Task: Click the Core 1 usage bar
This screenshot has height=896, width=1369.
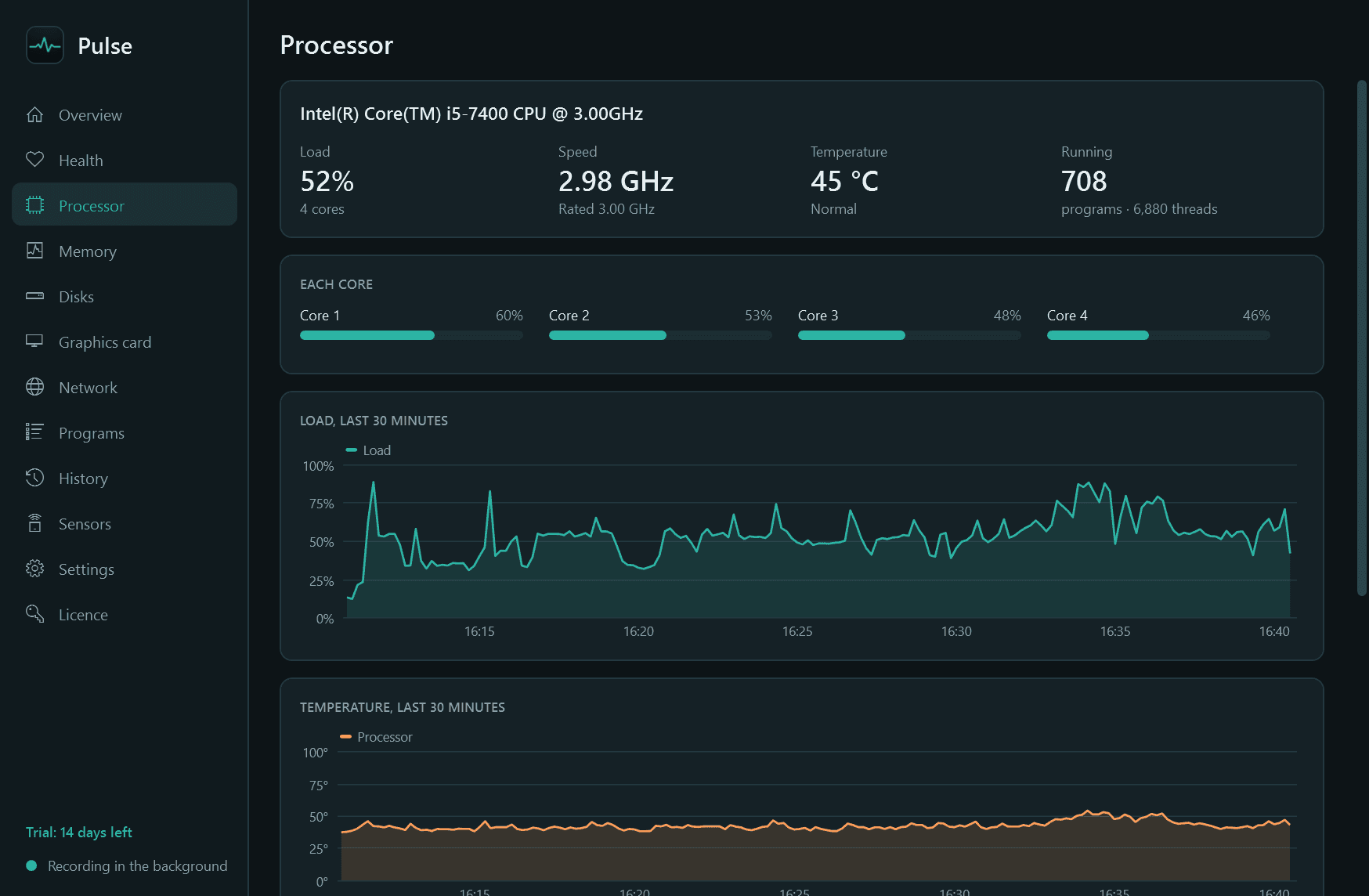Action: click(411, 335)
